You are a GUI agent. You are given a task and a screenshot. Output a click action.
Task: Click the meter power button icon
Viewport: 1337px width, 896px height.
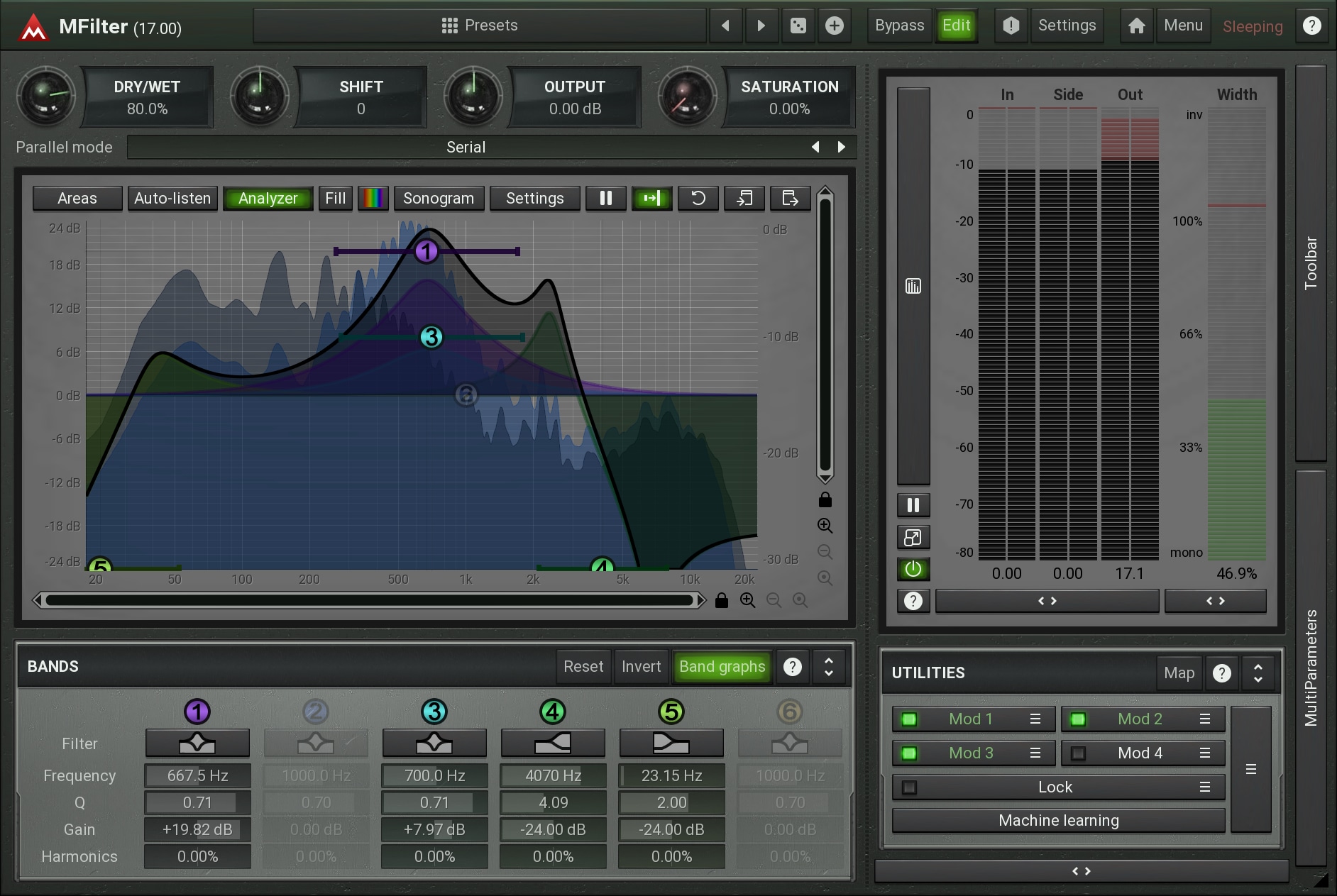pos(913,569)
